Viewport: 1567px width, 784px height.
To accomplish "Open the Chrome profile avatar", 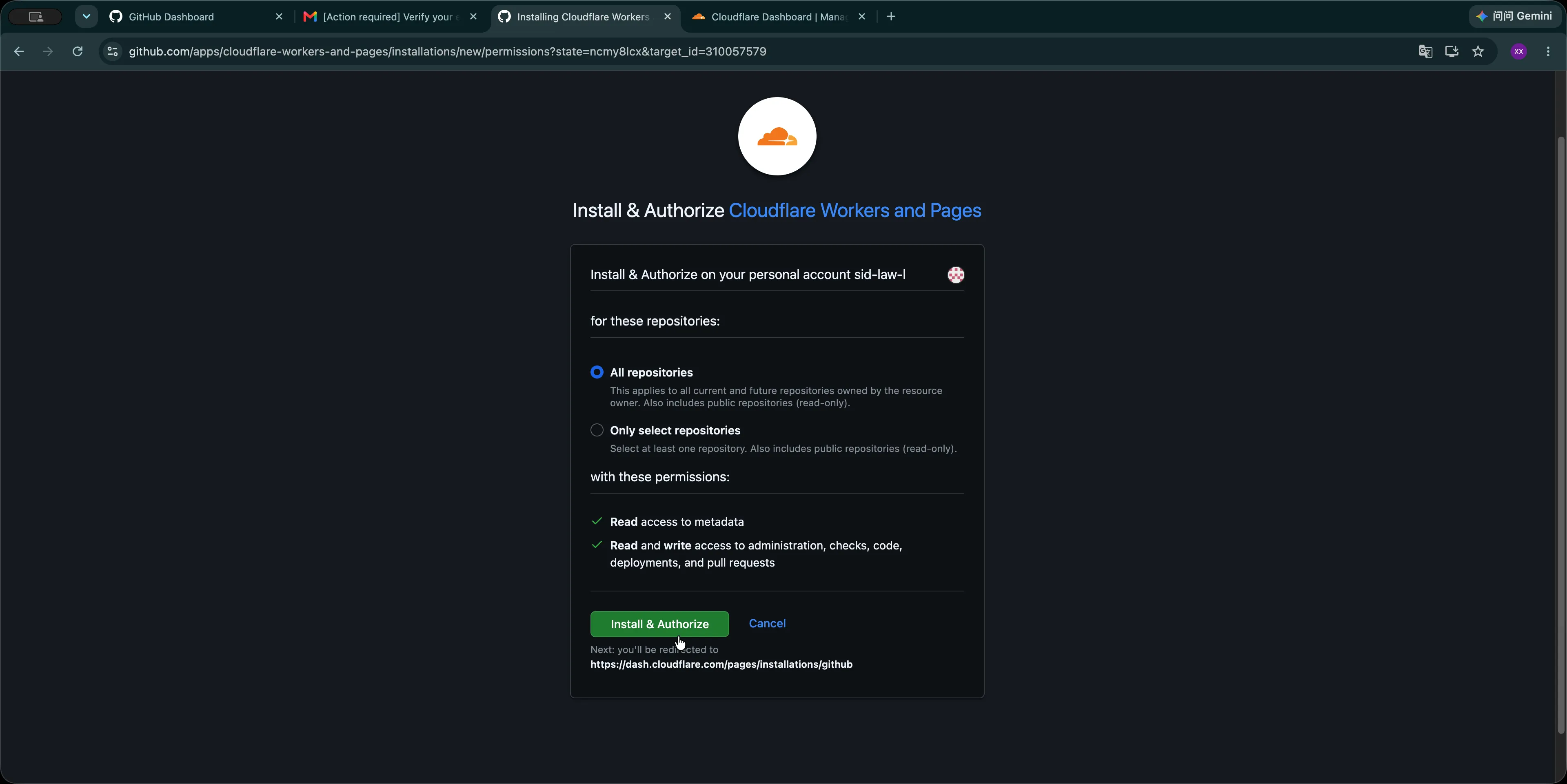I will click(1518, 52).
